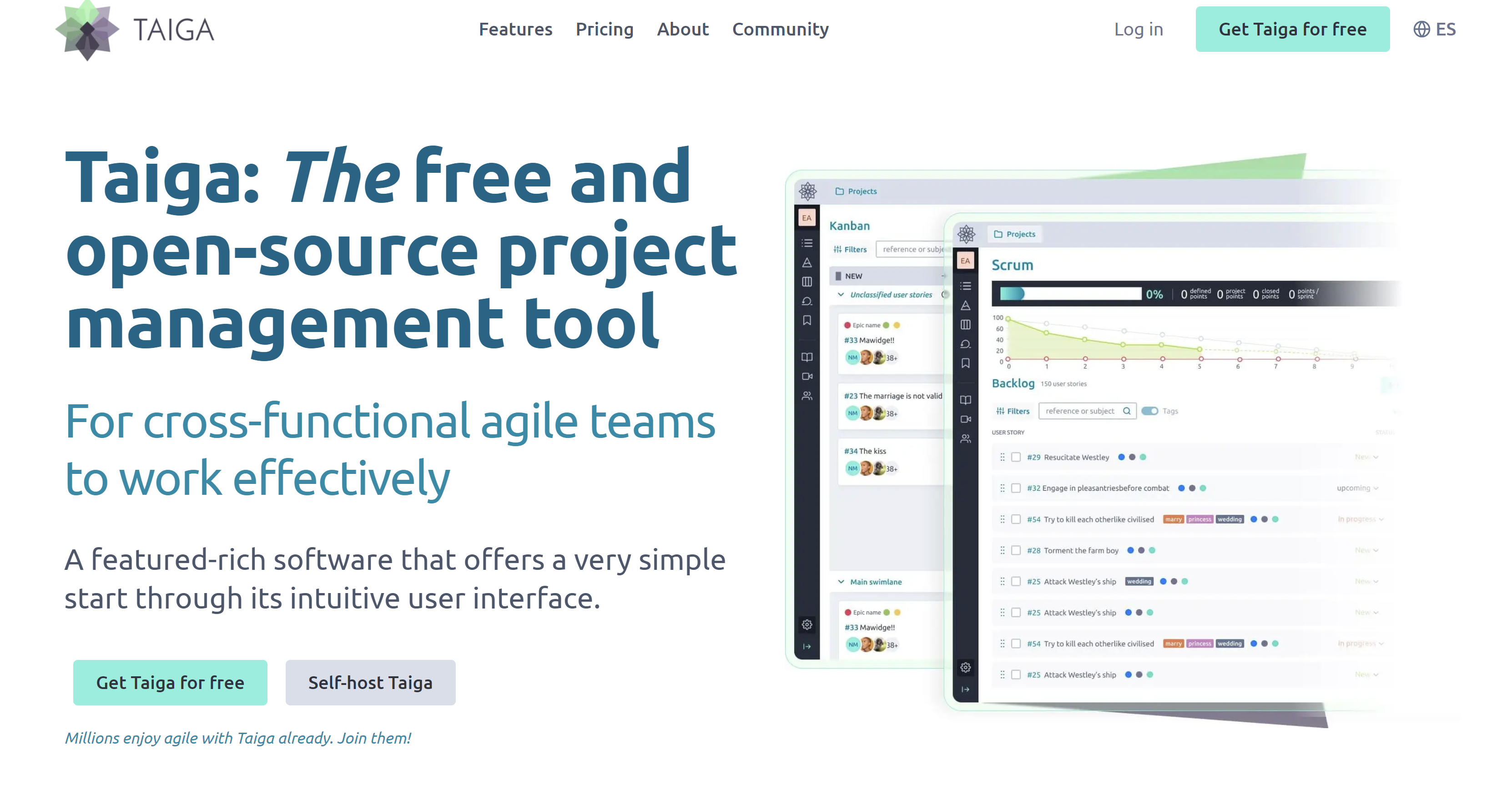Click Log in text link
The image size is (1512, 810).
[1138, 29]
